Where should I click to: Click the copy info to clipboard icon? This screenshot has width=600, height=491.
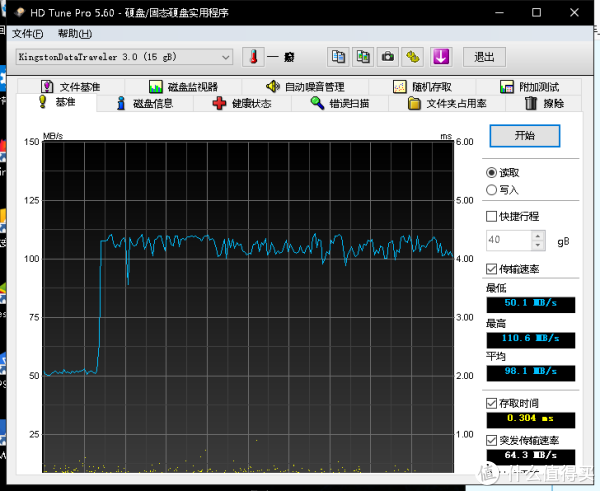(338, 57)
